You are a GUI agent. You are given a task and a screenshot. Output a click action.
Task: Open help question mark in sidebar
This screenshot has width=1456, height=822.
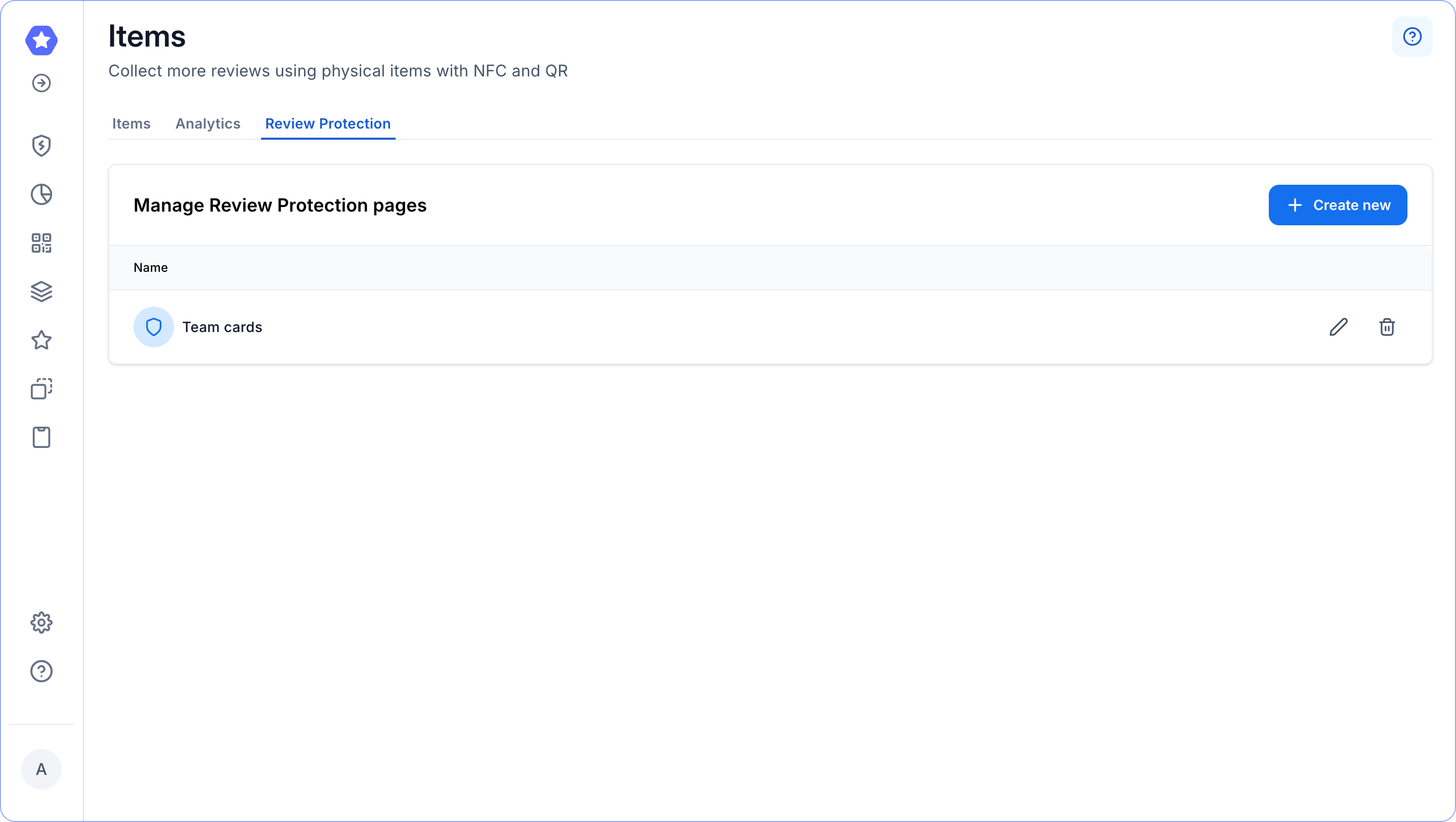pos(41,671)
